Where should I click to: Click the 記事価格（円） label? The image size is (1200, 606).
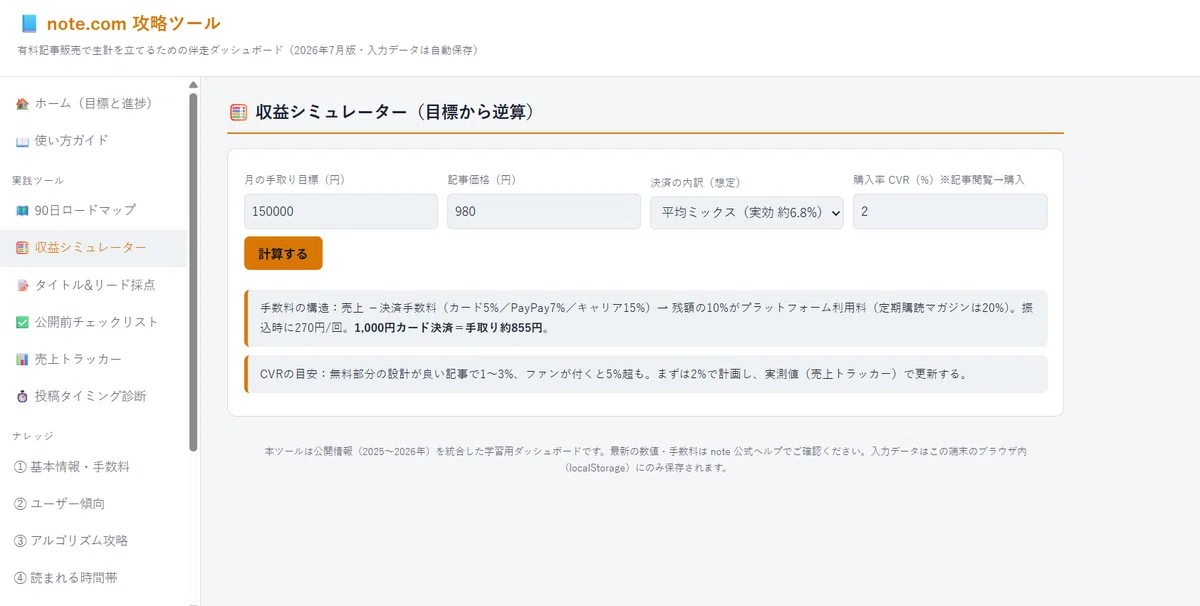(482, 180)
